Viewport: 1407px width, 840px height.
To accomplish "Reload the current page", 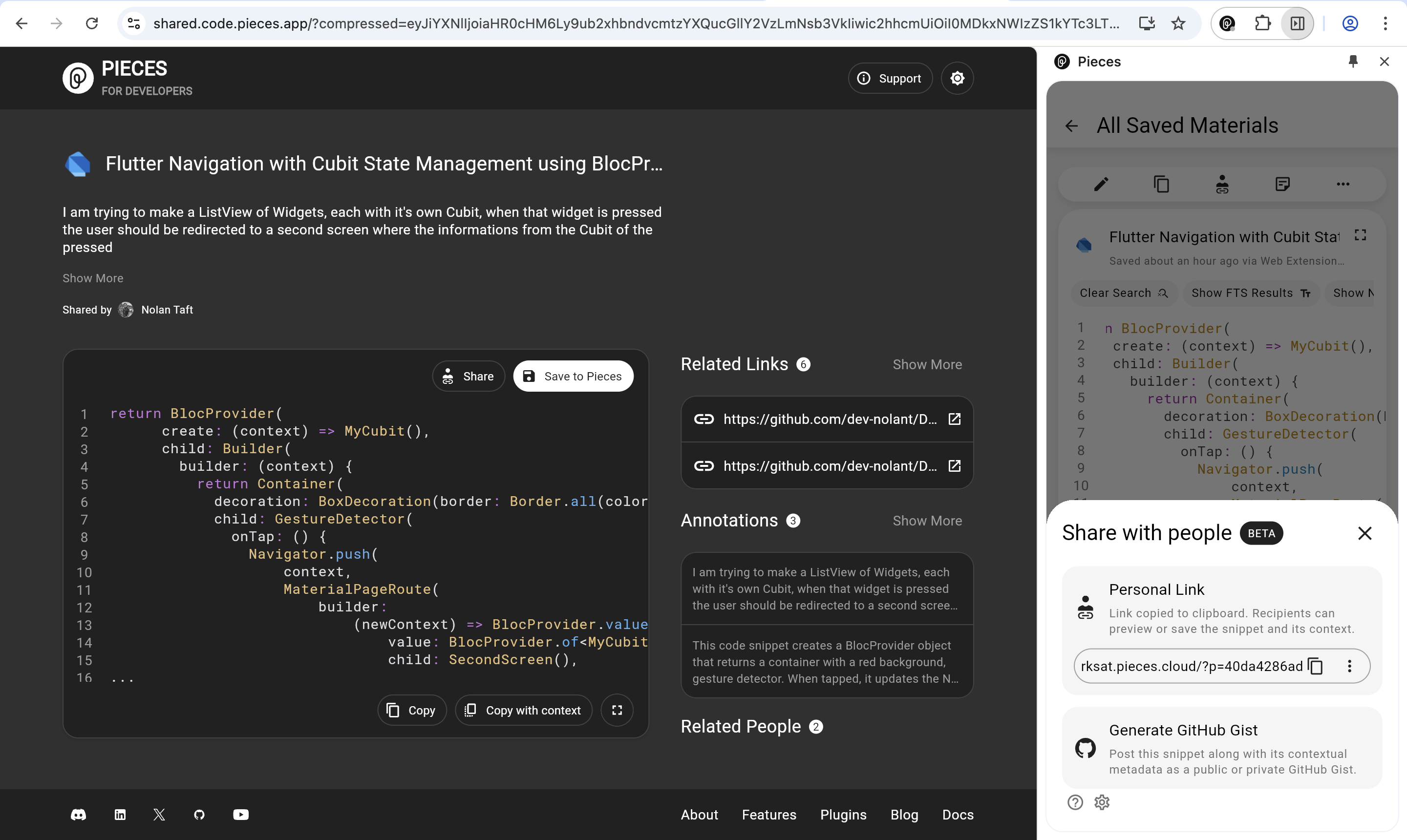I will (92, 23).
